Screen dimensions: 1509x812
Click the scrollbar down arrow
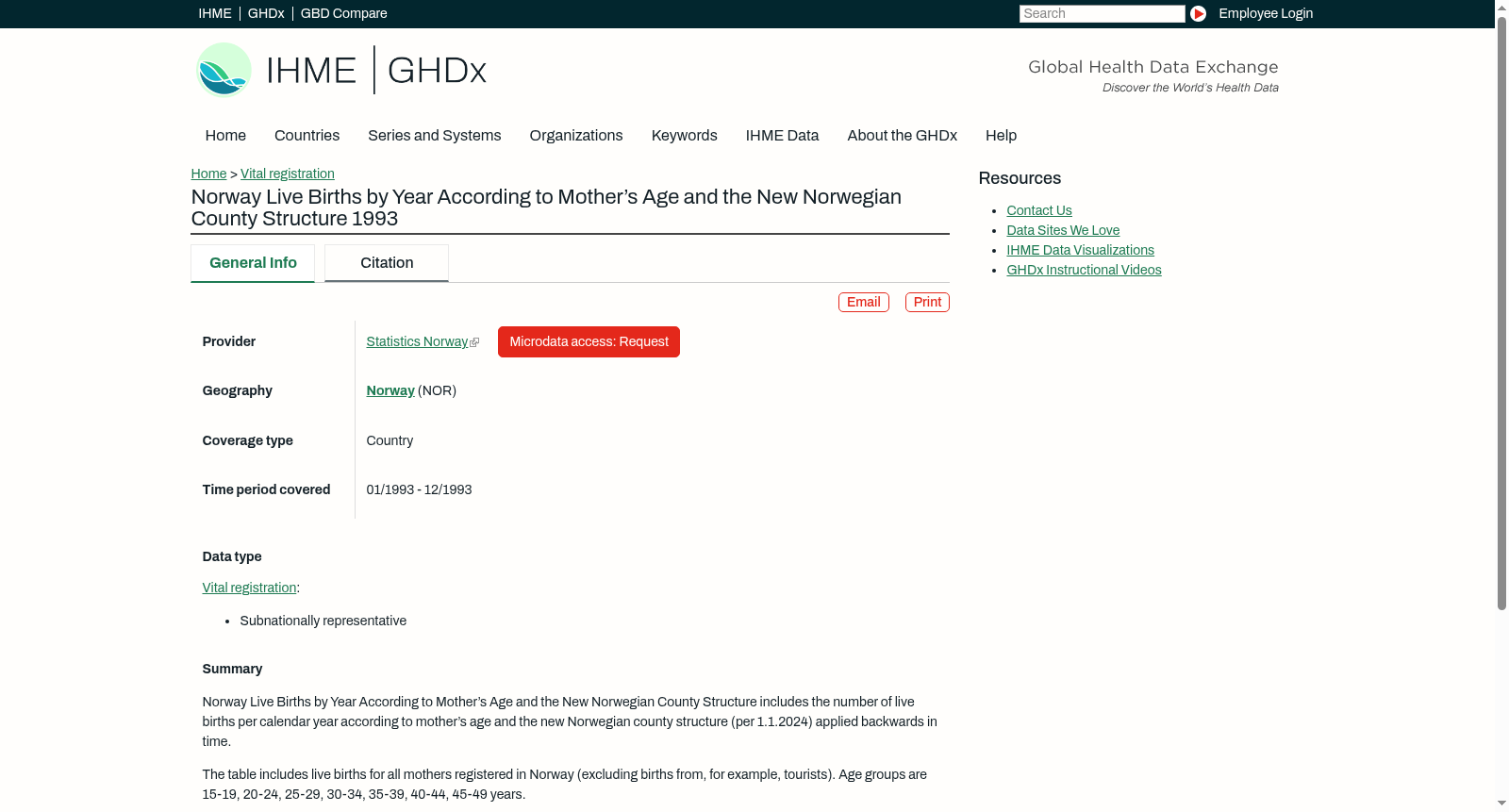(1501, 804)
